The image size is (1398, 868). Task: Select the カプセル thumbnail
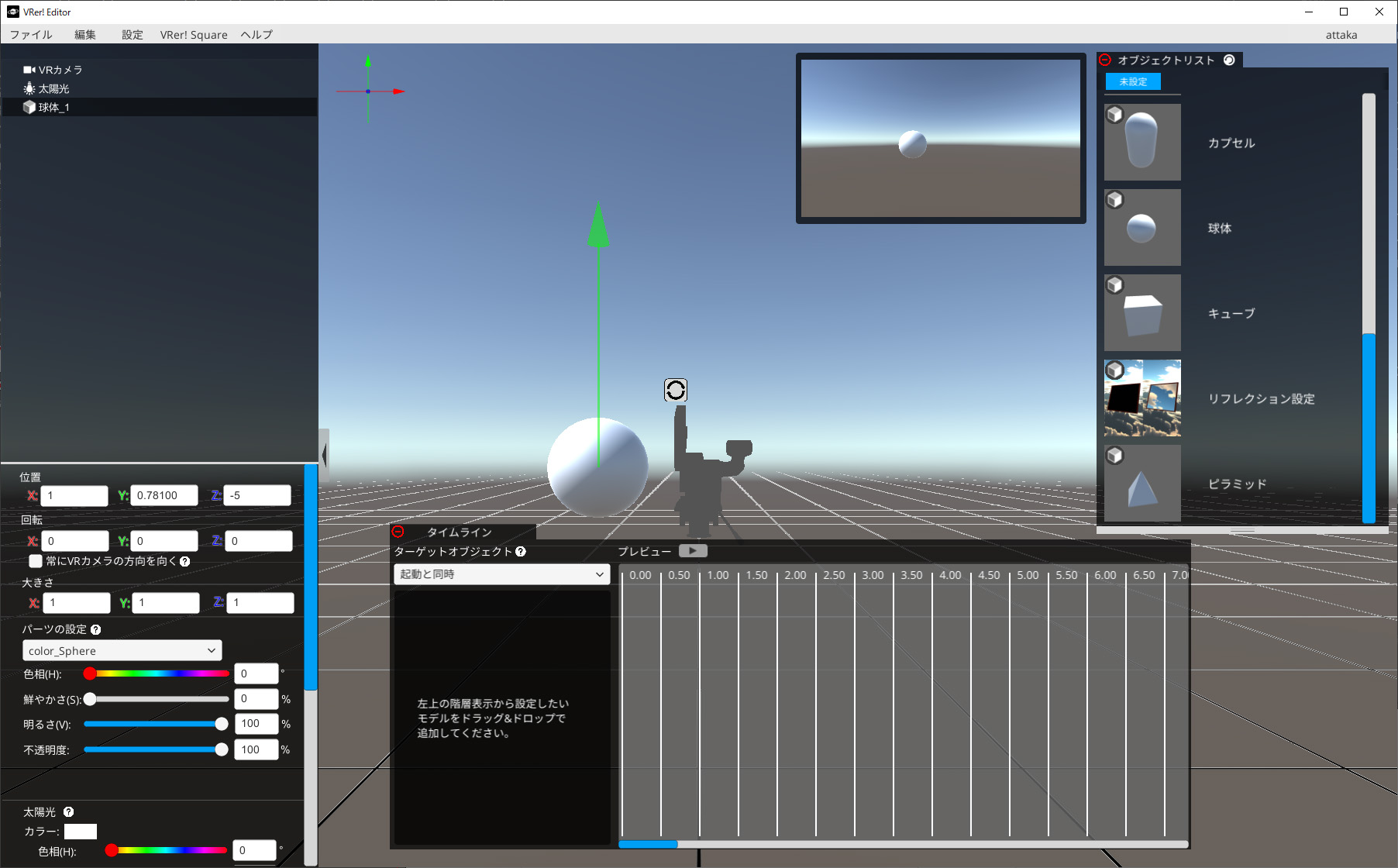[x=1142, y=143]
